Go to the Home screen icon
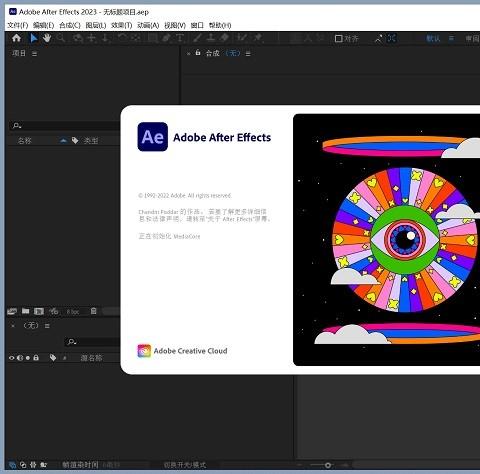The image size is (480, 474). pos(16,38)
